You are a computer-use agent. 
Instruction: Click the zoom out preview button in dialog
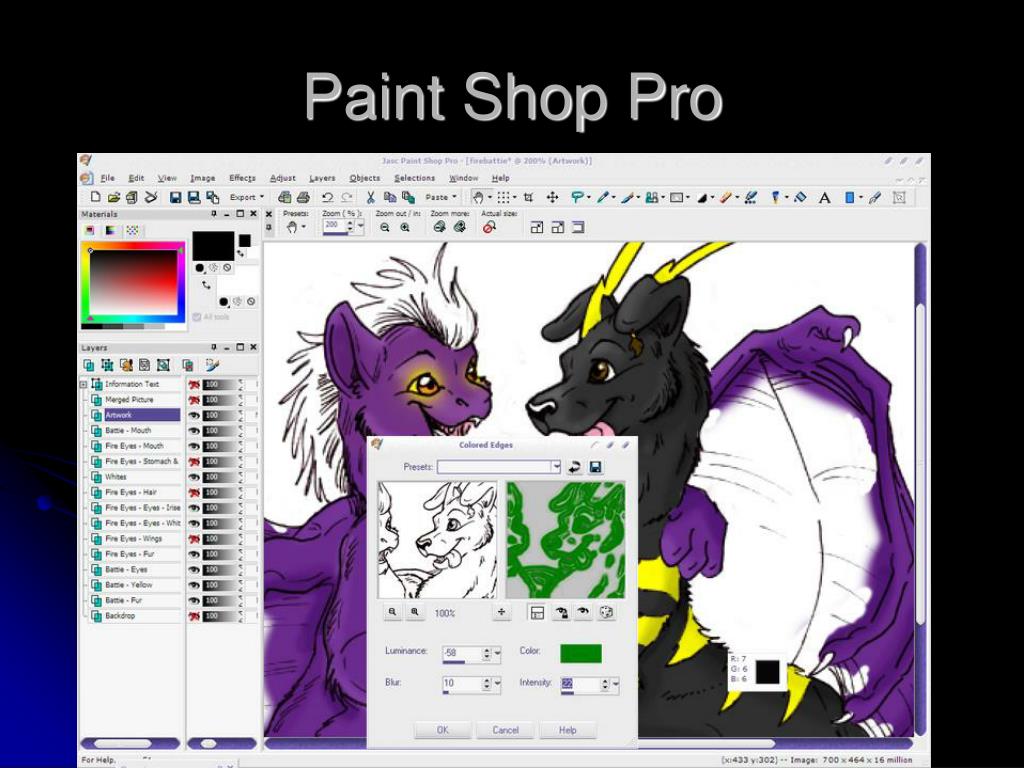(392, 613)
